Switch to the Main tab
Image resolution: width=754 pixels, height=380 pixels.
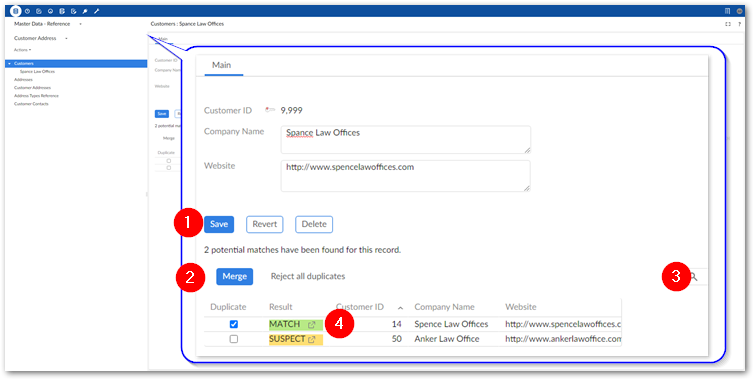coord(222,65)
